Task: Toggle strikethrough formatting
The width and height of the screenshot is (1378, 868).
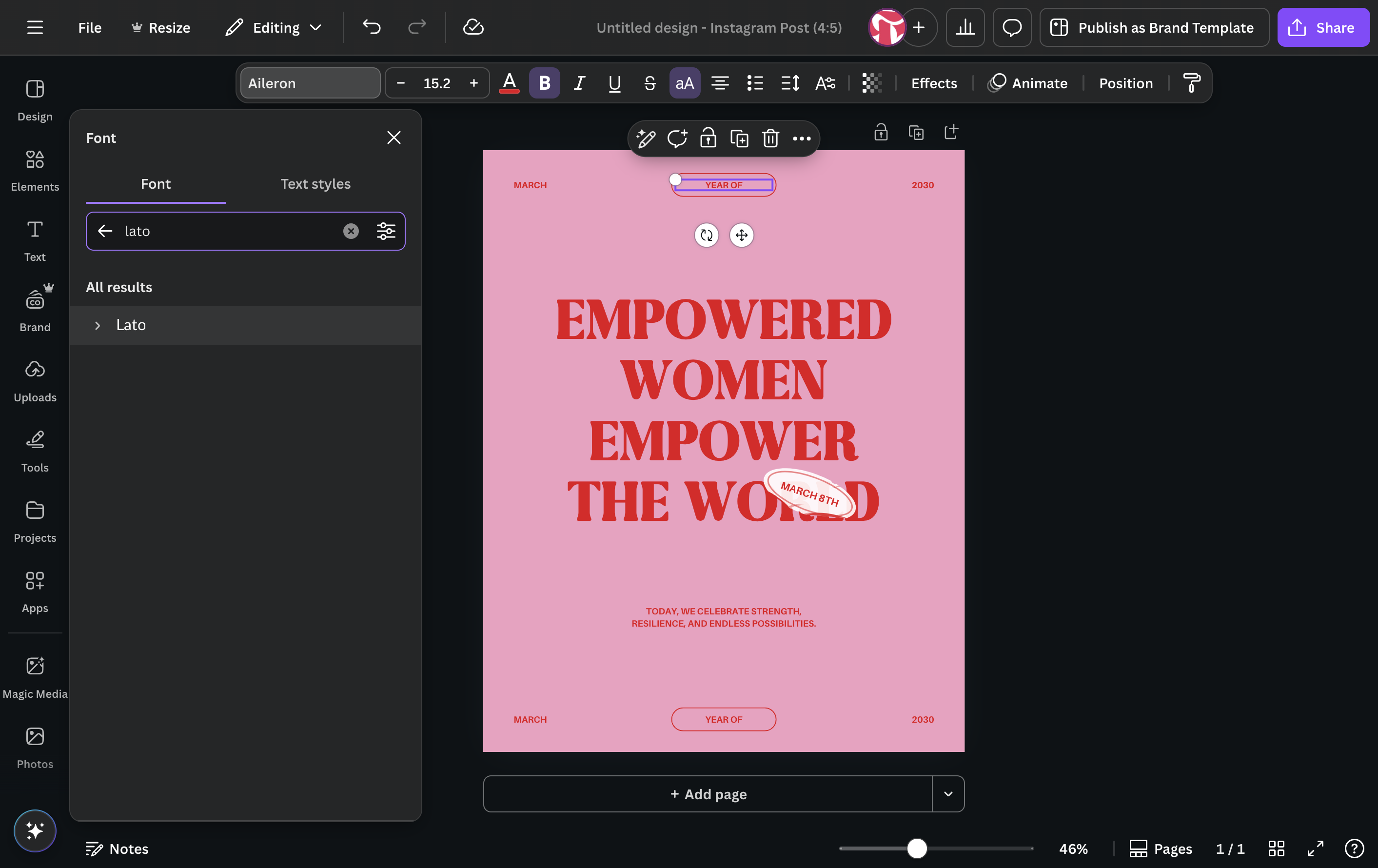Action: click(650, 83)
